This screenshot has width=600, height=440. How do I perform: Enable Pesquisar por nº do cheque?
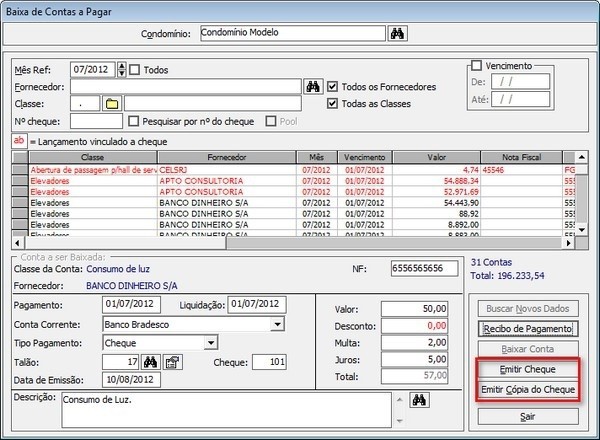coord(134,121)
